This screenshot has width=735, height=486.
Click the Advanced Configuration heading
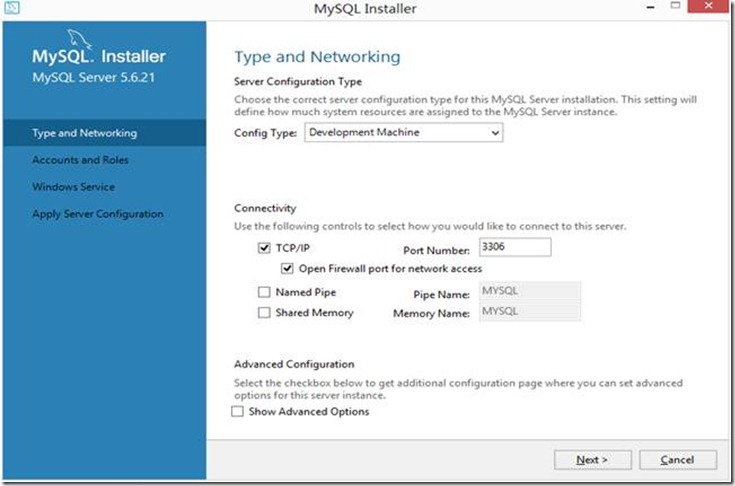click(294, 364)
